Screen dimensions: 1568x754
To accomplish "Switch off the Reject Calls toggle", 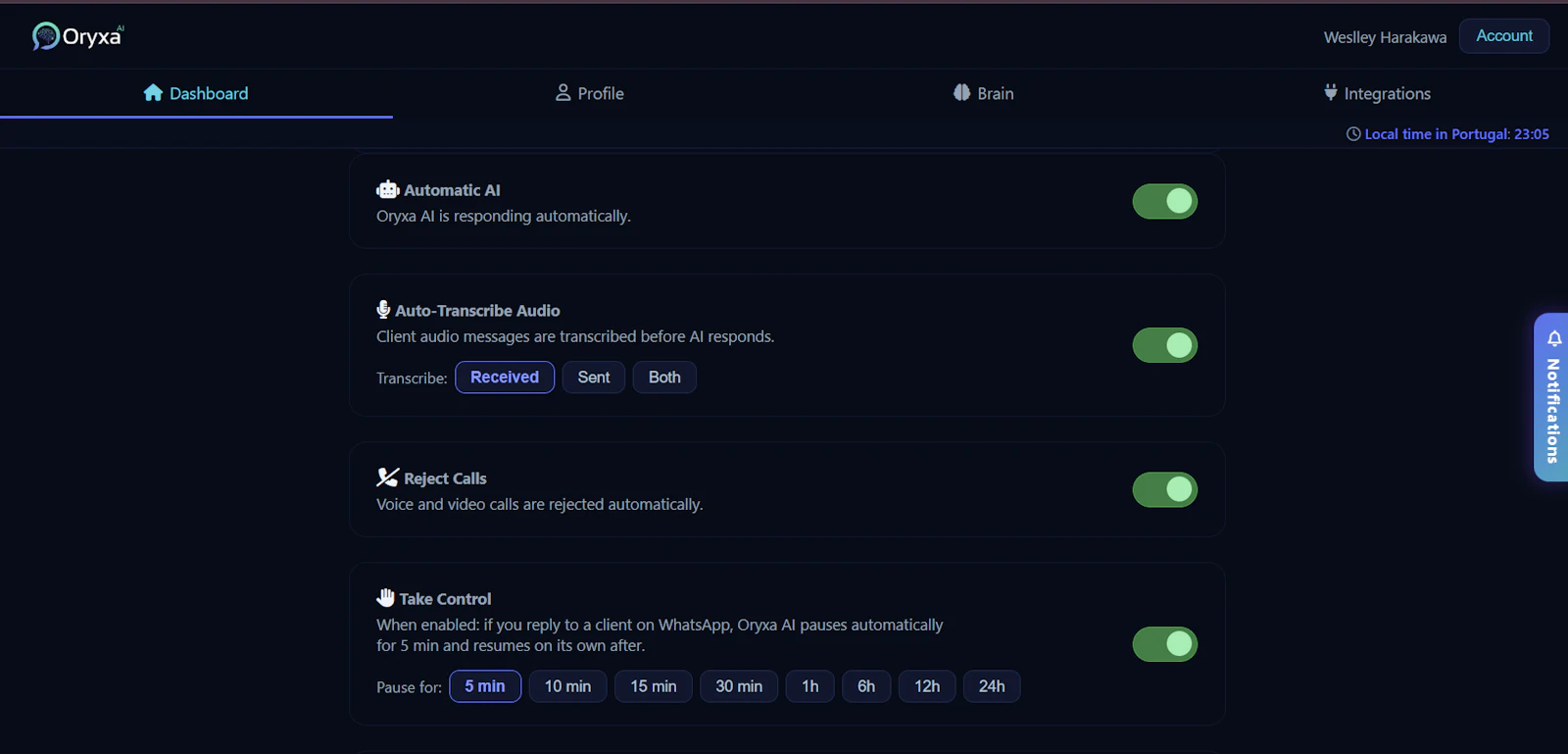I will [1165, 489].
